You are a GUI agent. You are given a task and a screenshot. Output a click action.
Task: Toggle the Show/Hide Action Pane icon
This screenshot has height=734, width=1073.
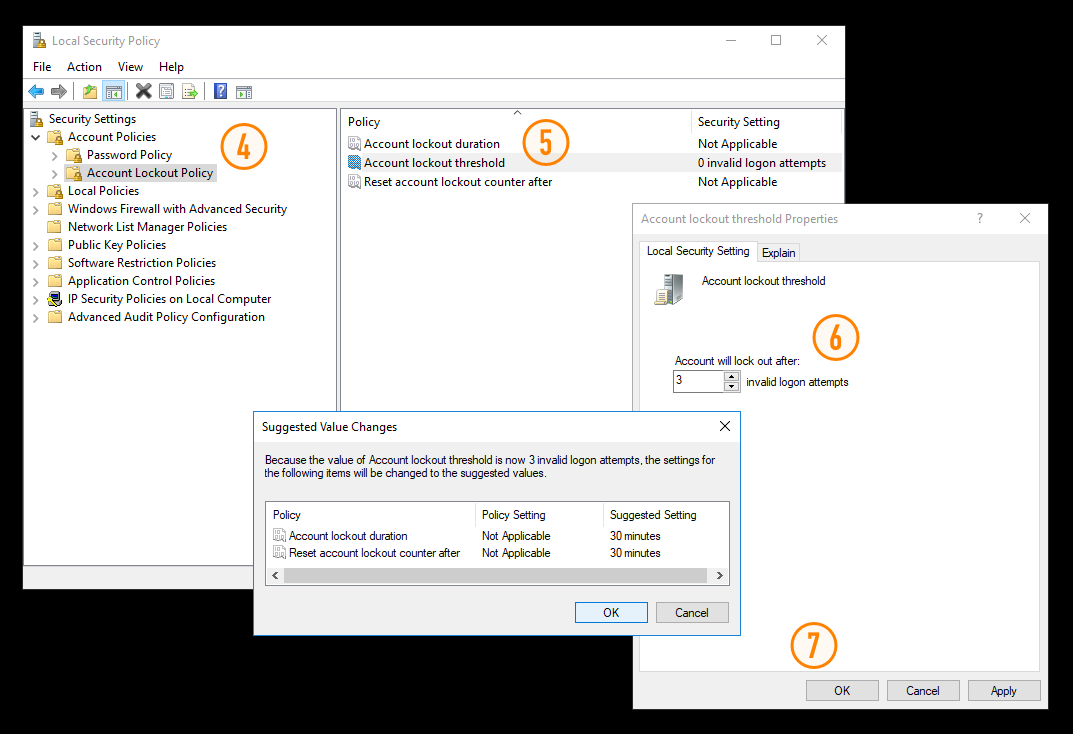click(x=243, y=92)
